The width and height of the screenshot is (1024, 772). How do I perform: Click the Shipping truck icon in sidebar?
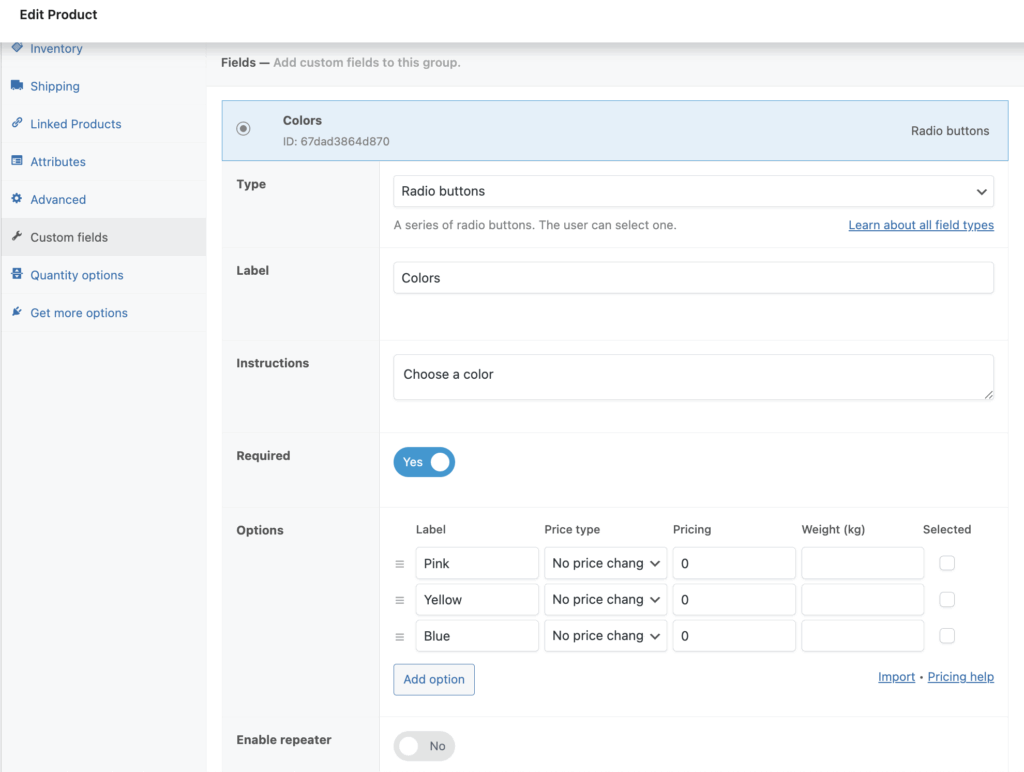tap(17, 86)
